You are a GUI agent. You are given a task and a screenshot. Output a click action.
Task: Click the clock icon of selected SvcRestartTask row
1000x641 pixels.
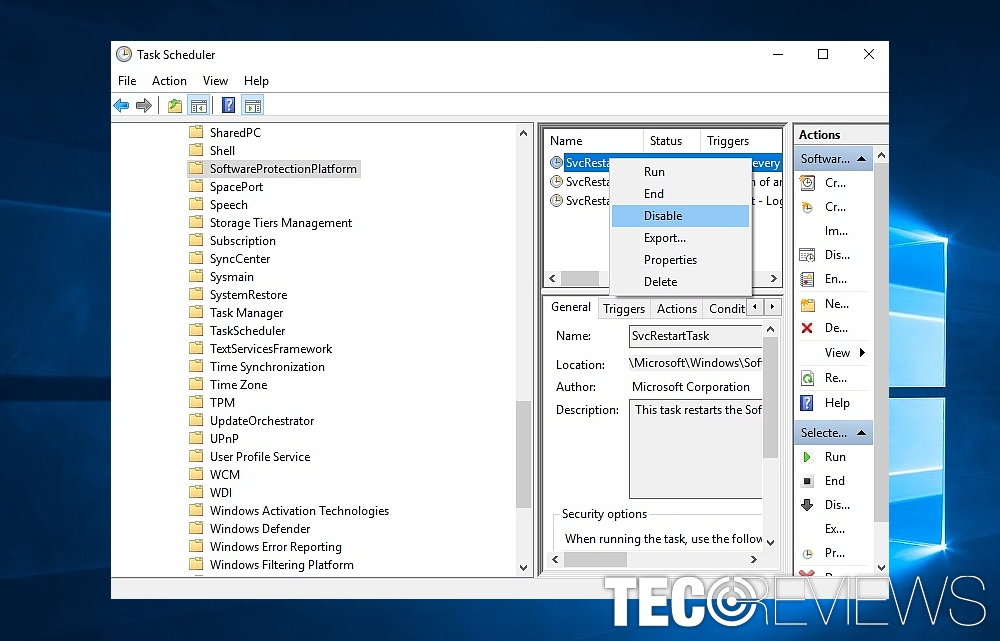point(556,163)
